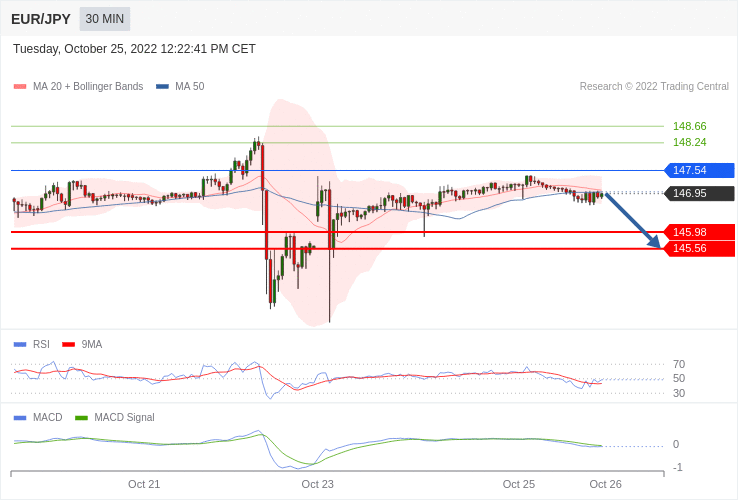Viewport: 738px width, 500px height.
Task: Click the RSI 70 level label
Action: 679,364
